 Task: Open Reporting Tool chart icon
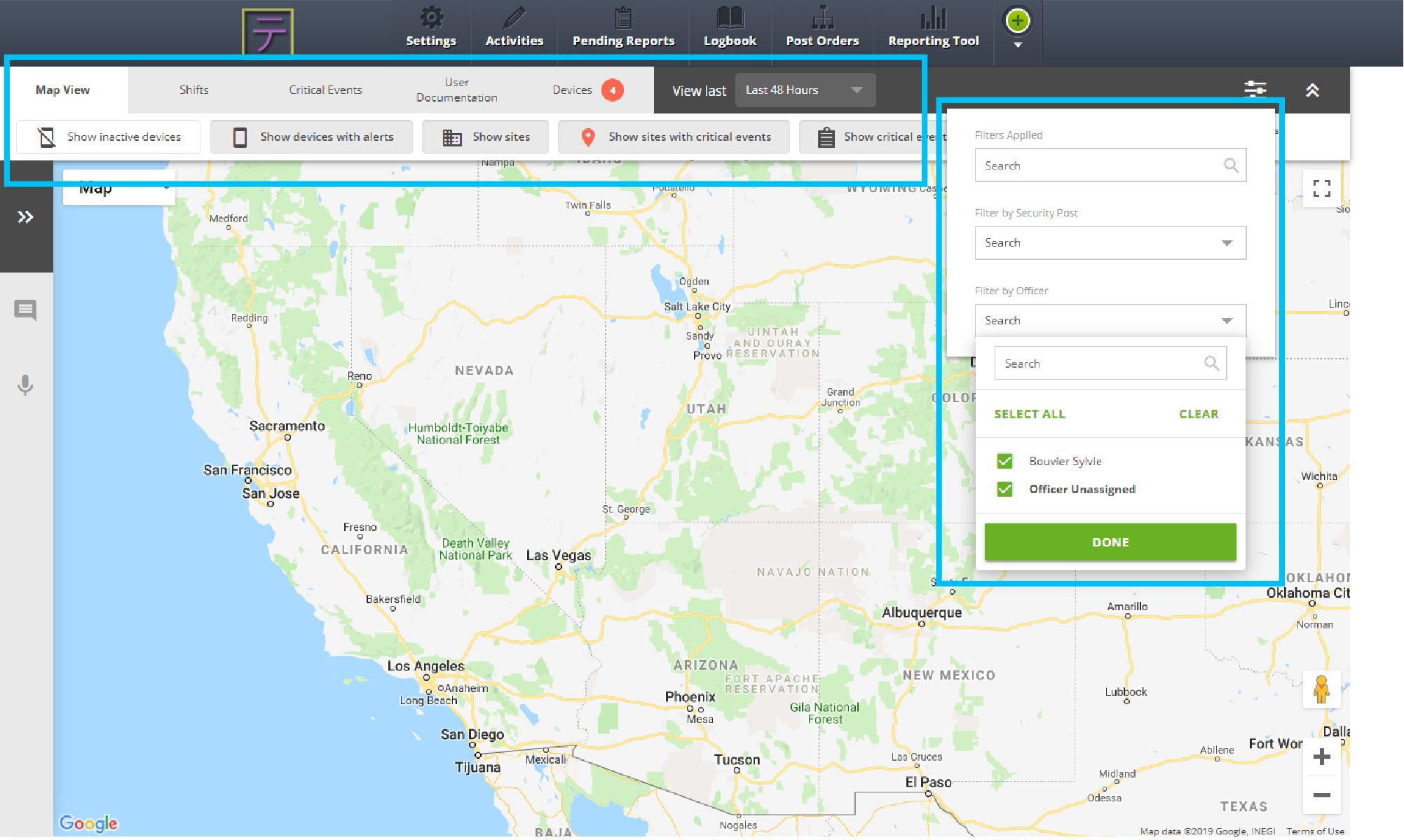pos(933,17)
